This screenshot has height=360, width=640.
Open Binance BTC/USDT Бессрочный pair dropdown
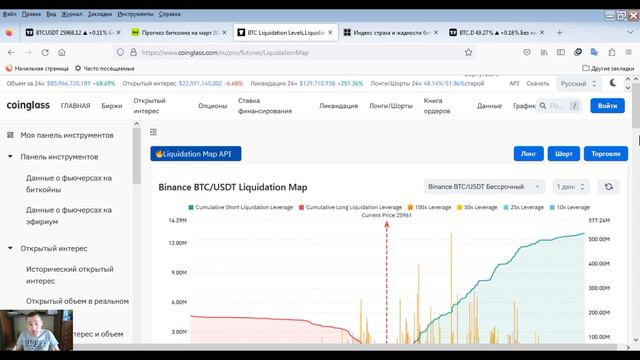(x=484, y=187)
